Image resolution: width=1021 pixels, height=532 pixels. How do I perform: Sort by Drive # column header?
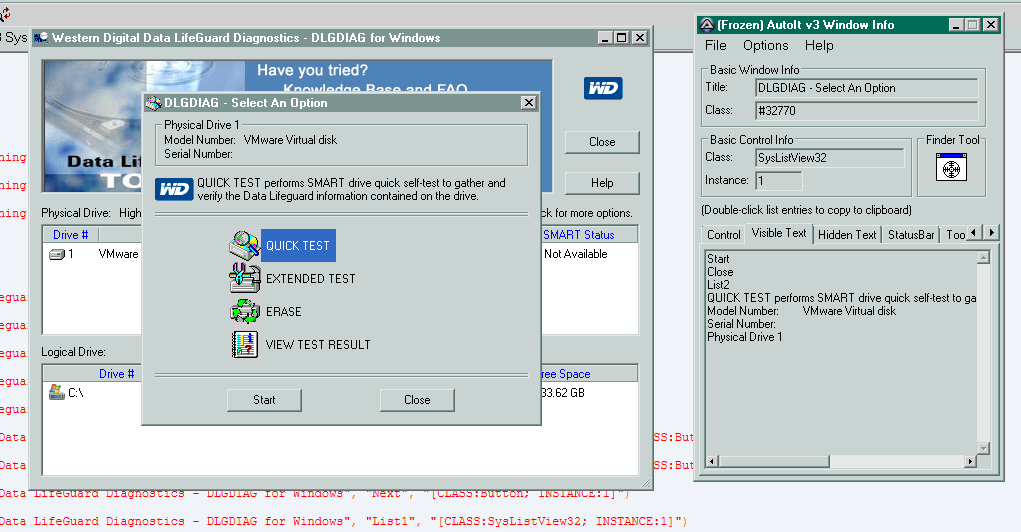tap(71, 235)
